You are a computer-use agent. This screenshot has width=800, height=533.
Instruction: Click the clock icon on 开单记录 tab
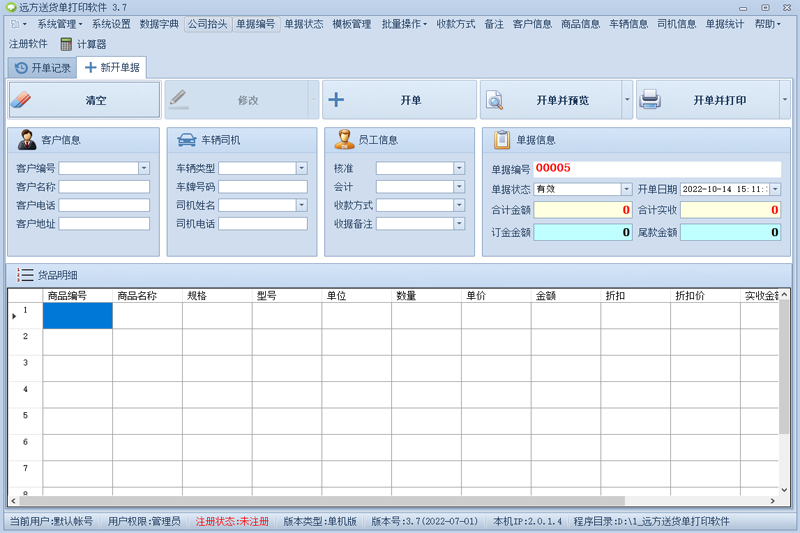[x=21, y=68]
